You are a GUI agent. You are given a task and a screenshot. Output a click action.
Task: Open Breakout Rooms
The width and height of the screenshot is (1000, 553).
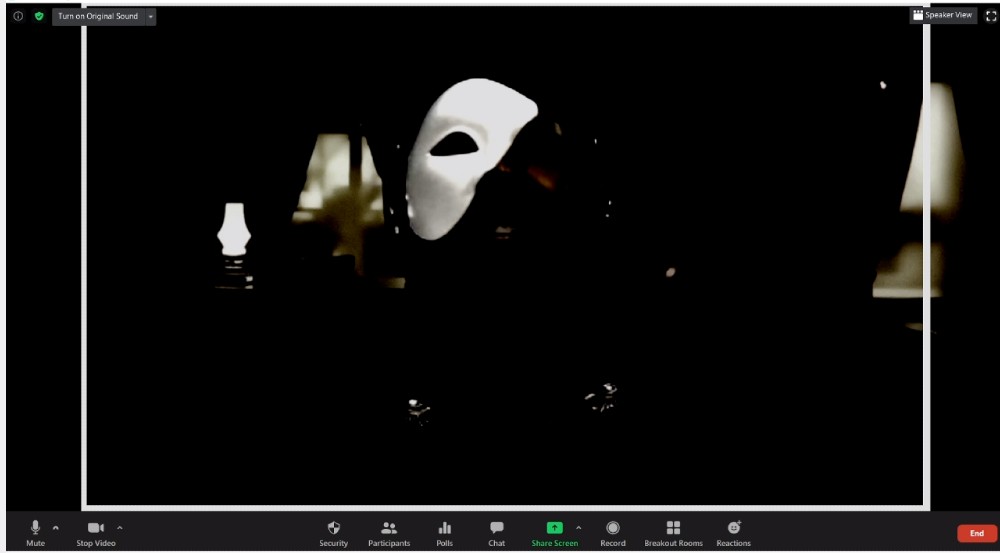tap(673, 534)
